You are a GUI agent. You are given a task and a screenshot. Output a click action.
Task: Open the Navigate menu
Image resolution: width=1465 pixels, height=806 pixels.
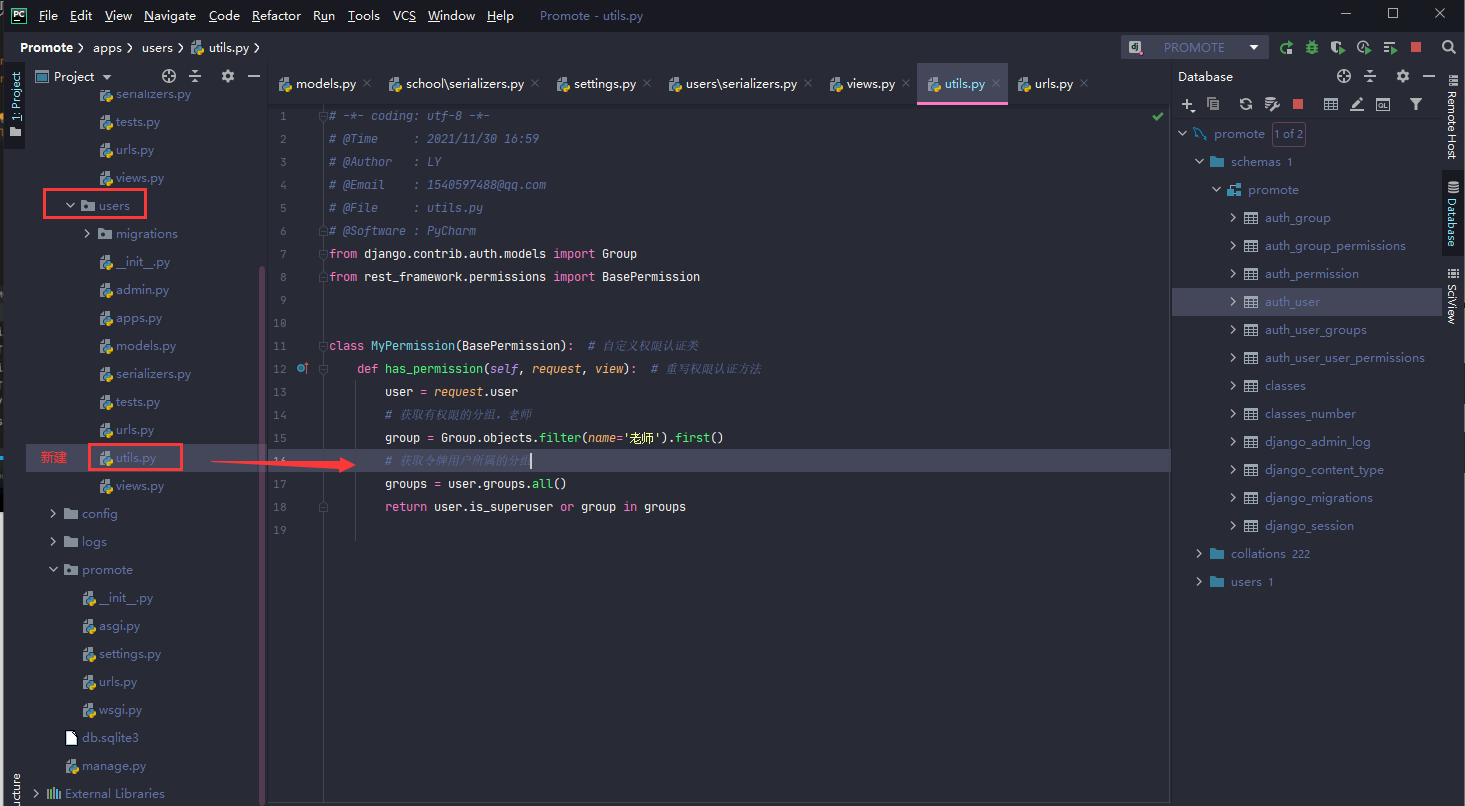pyautogui.click(x=170, y=16)
